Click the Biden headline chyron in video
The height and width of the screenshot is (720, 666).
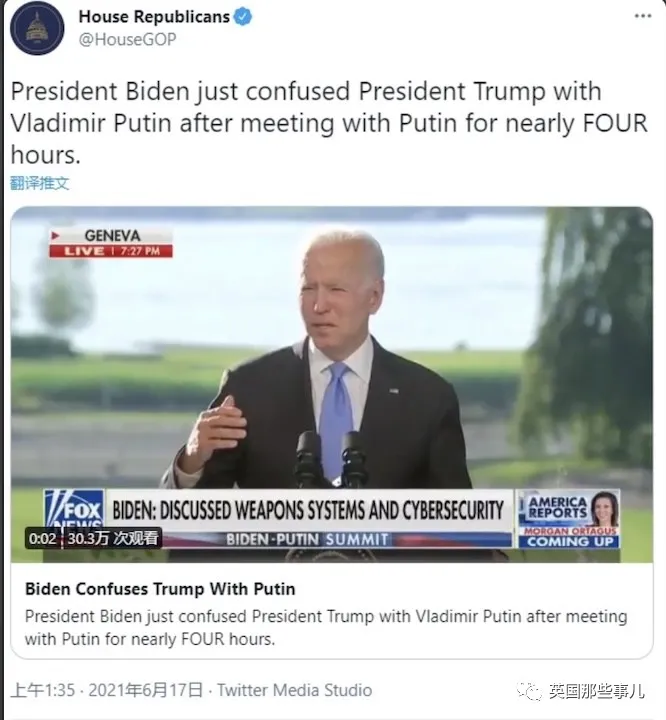308,511
